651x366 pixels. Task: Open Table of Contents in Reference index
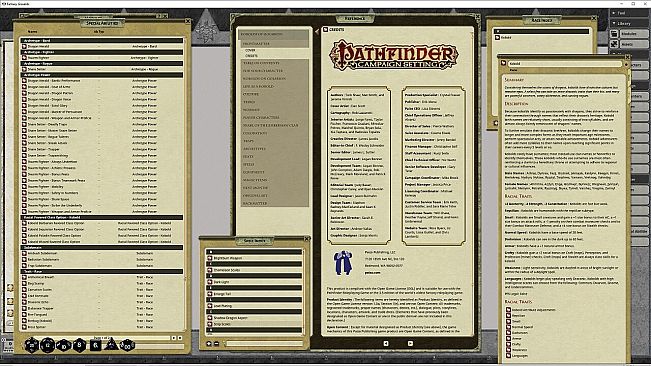(x=275, y=63)
